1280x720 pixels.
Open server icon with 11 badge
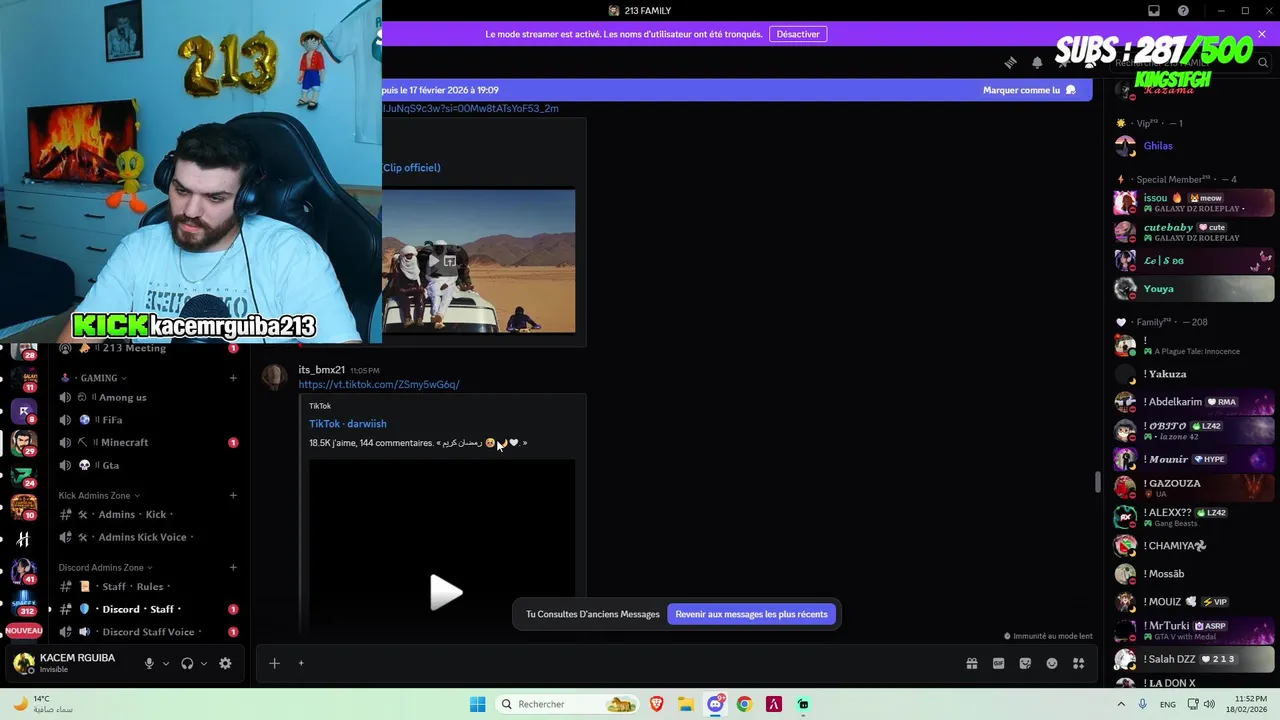[x=23, y=379]
